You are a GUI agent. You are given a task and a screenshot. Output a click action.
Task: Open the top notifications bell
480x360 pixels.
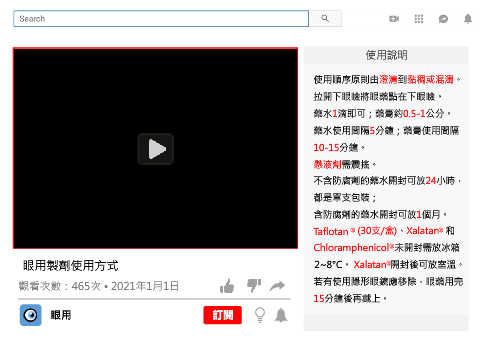click(x=468, y=19)
